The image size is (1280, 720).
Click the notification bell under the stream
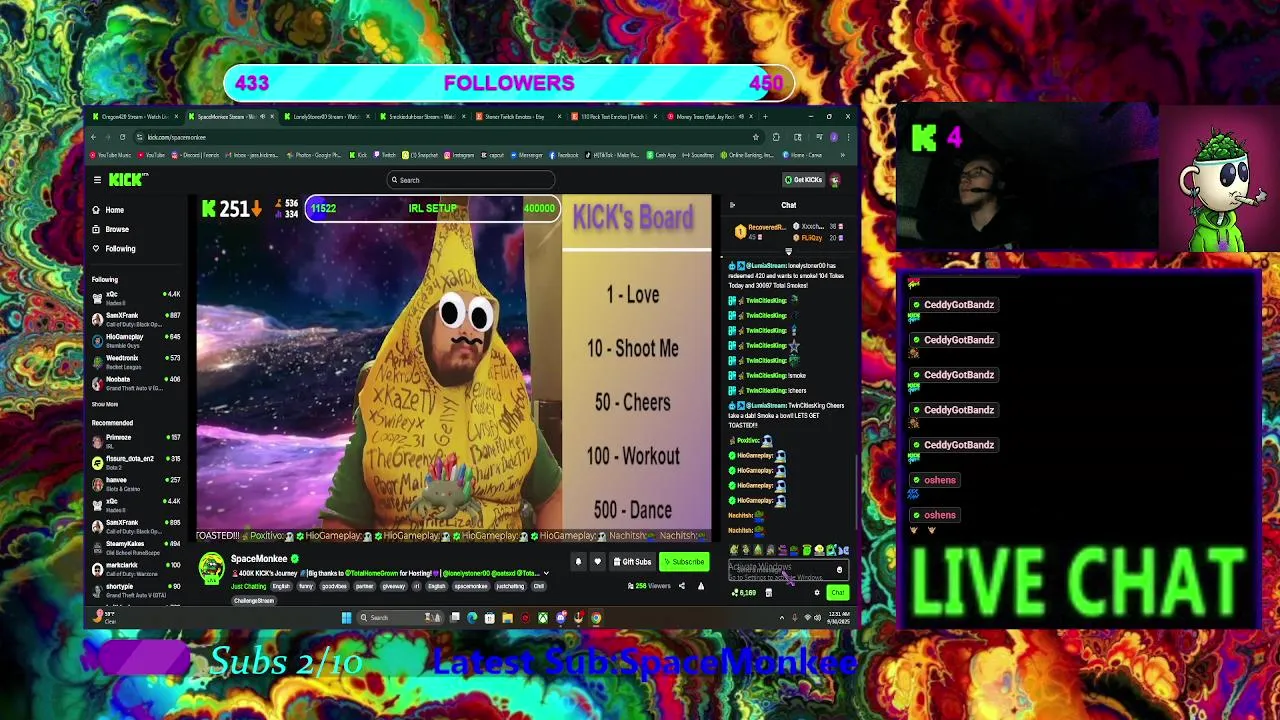(578, 562)
